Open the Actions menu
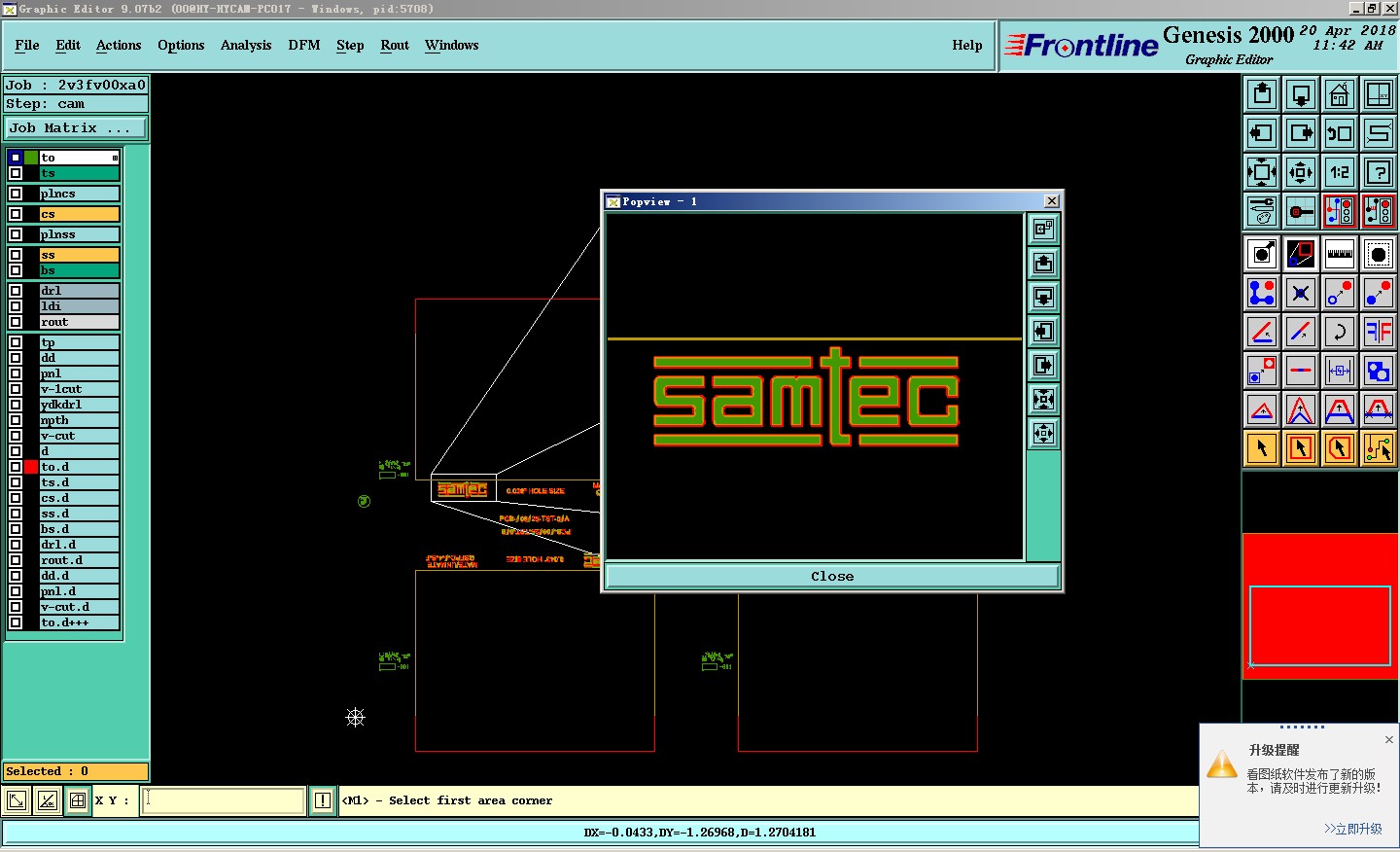Screen dimensions: 1400x852 click(x=119, y=45)
